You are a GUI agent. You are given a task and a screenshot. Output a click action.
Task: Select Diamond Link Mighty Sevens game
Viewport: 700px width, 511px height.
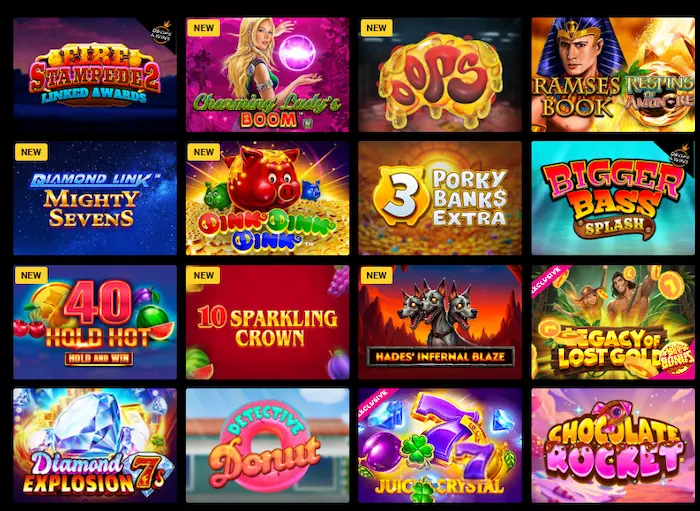click(95, 198)
